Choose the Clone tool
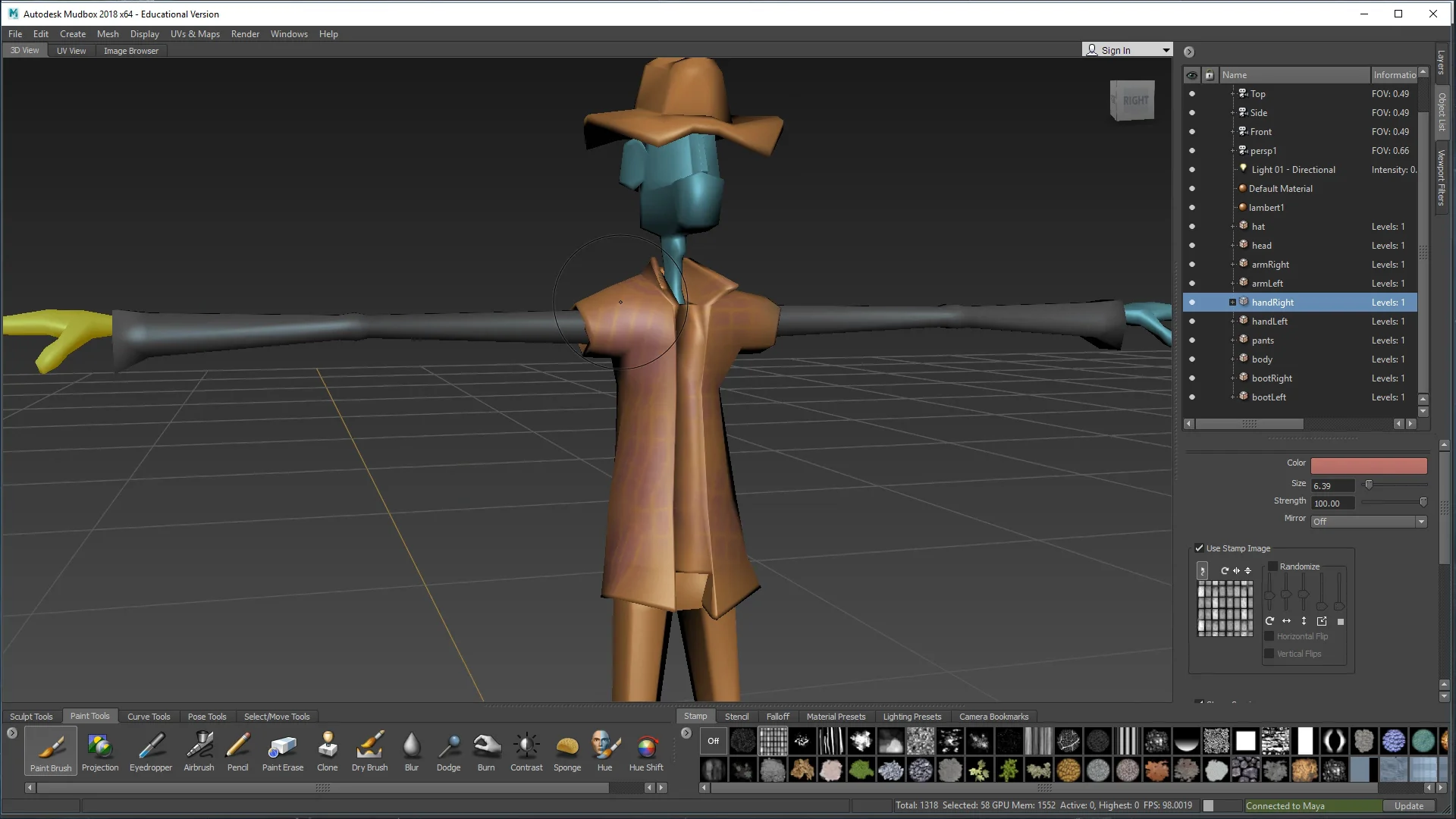 click(327, 751)
